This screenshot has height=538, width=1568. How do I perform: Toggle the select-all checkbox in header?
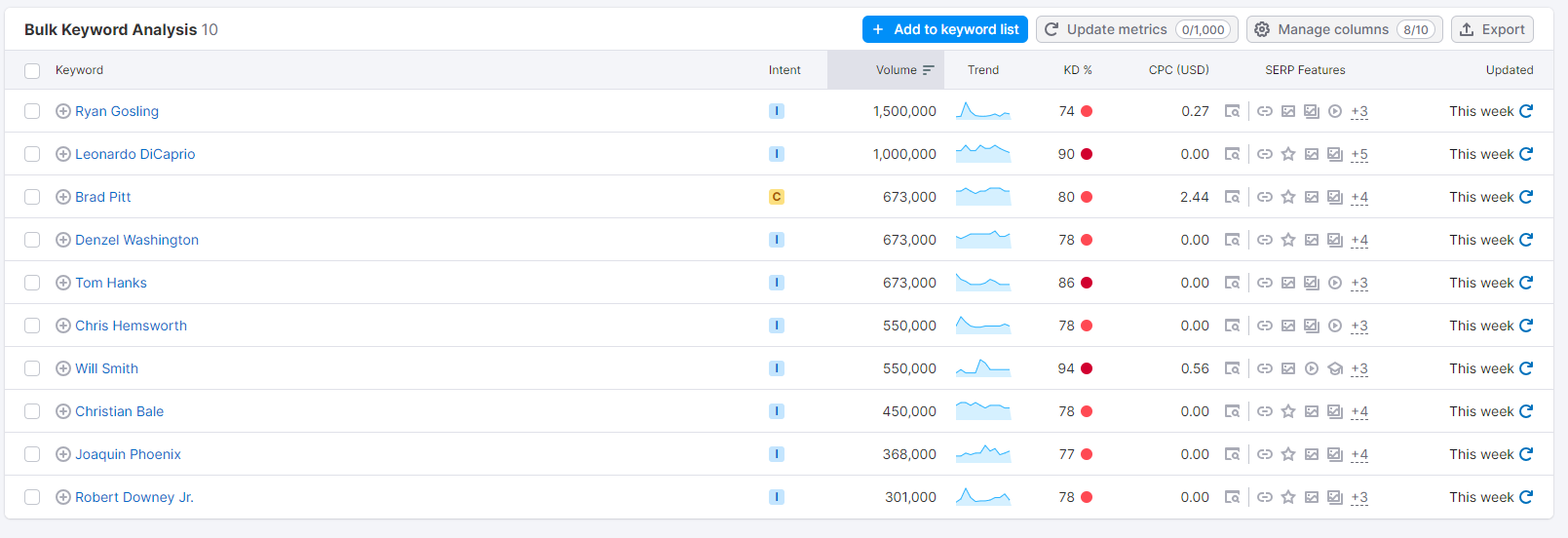click(x=32, y=70)
